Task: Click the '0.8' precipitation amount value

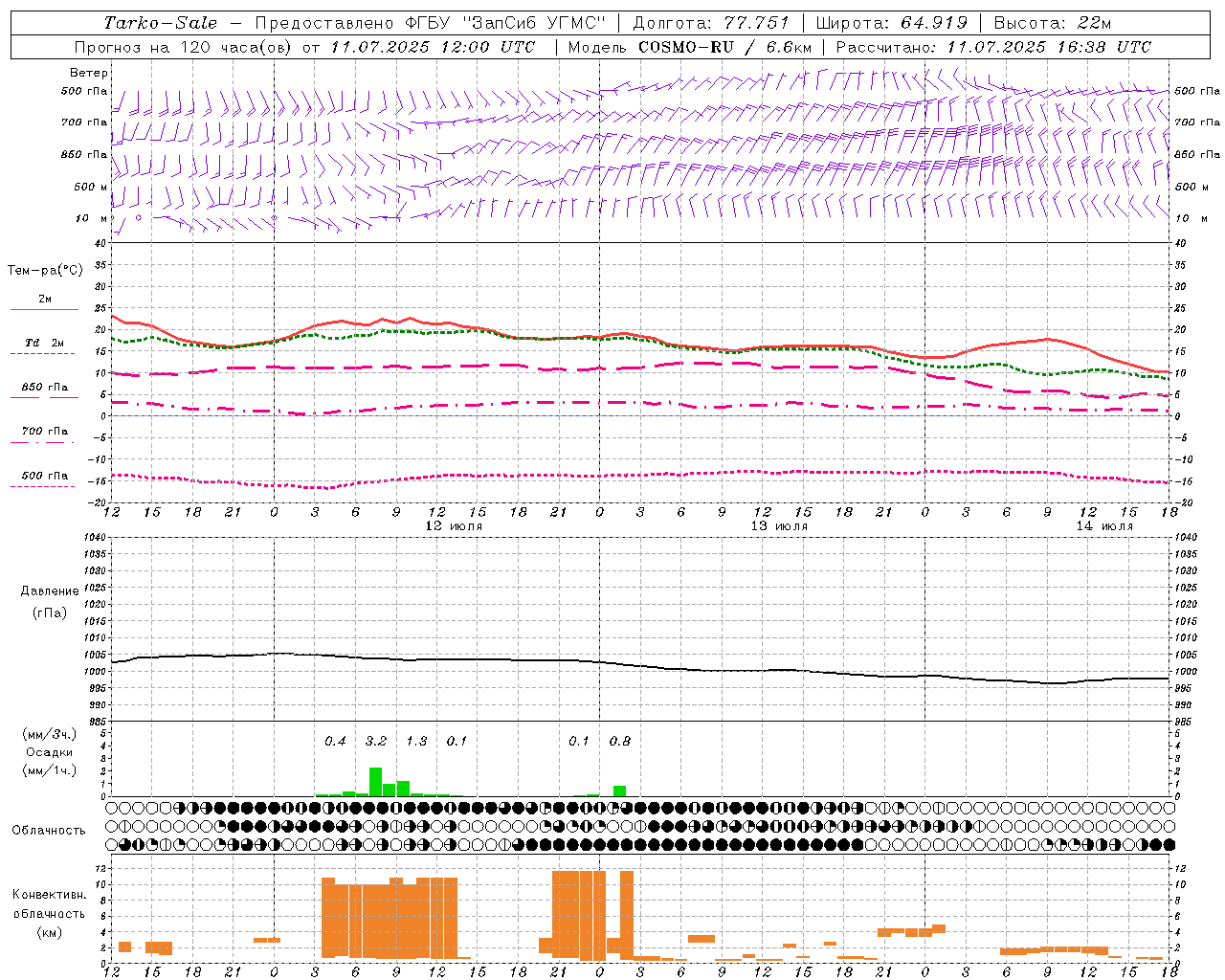Action: point(620,742)
